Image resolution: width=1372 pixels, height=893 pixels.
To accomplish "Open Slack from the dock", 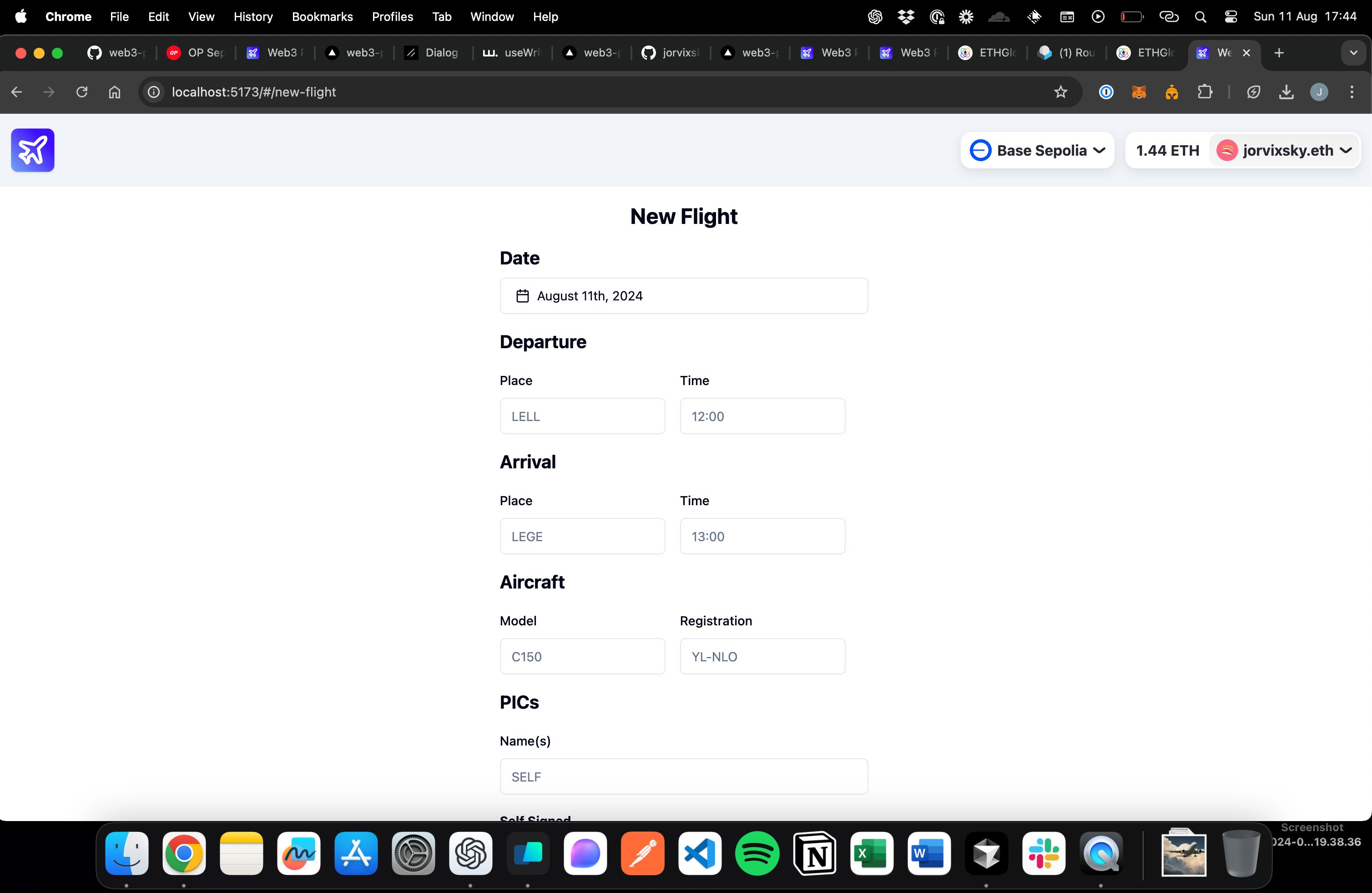I will coord(1044,853).
